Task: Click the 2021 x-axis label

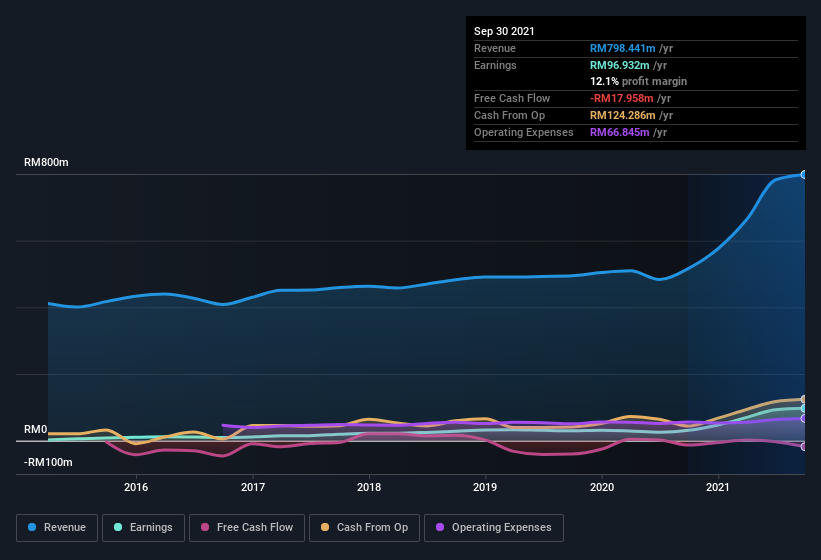Action: coord(717,487)
